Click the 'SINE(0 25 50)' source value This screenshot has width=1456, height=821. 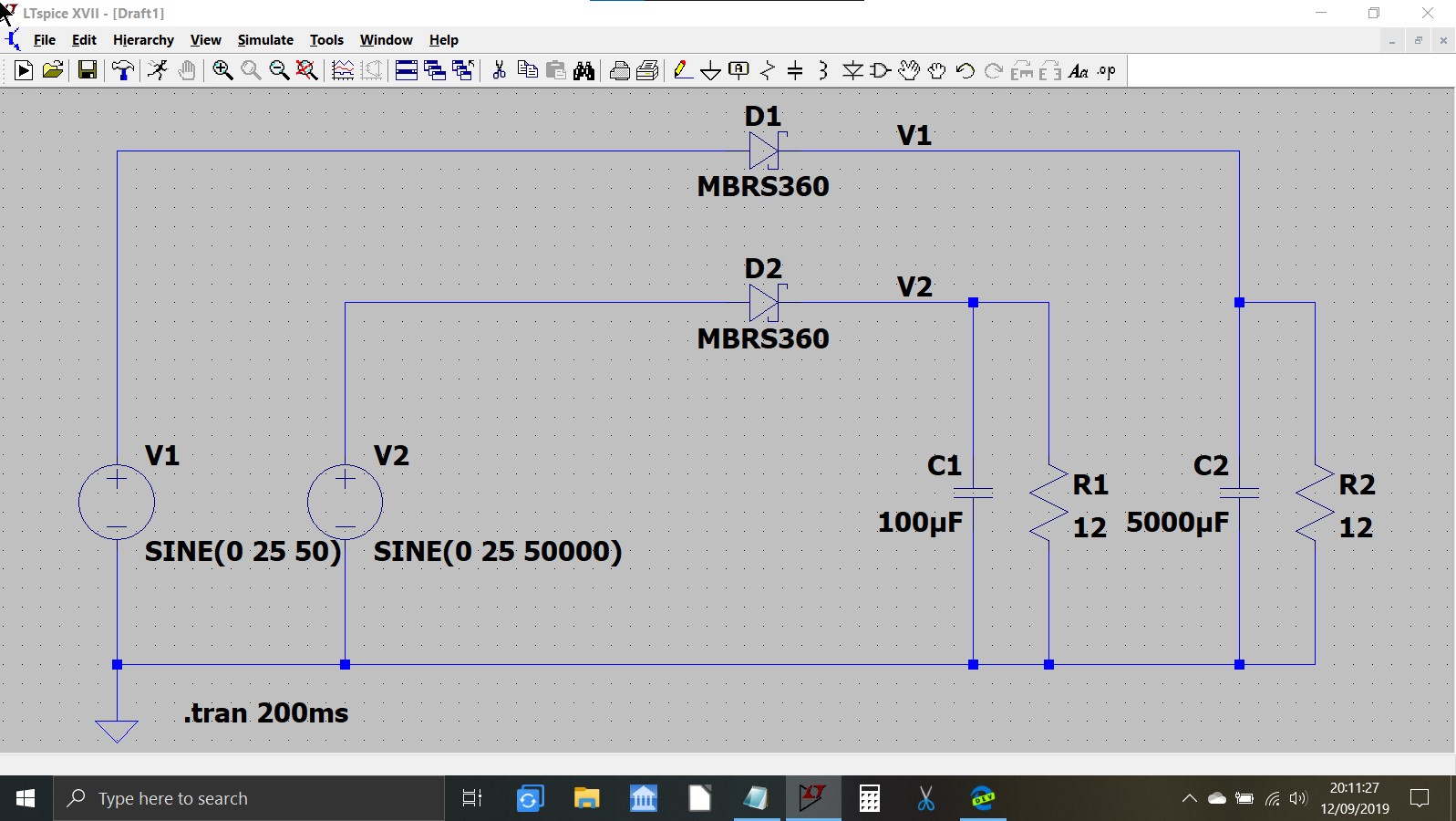pyautogui.click(x=243, y=551)
